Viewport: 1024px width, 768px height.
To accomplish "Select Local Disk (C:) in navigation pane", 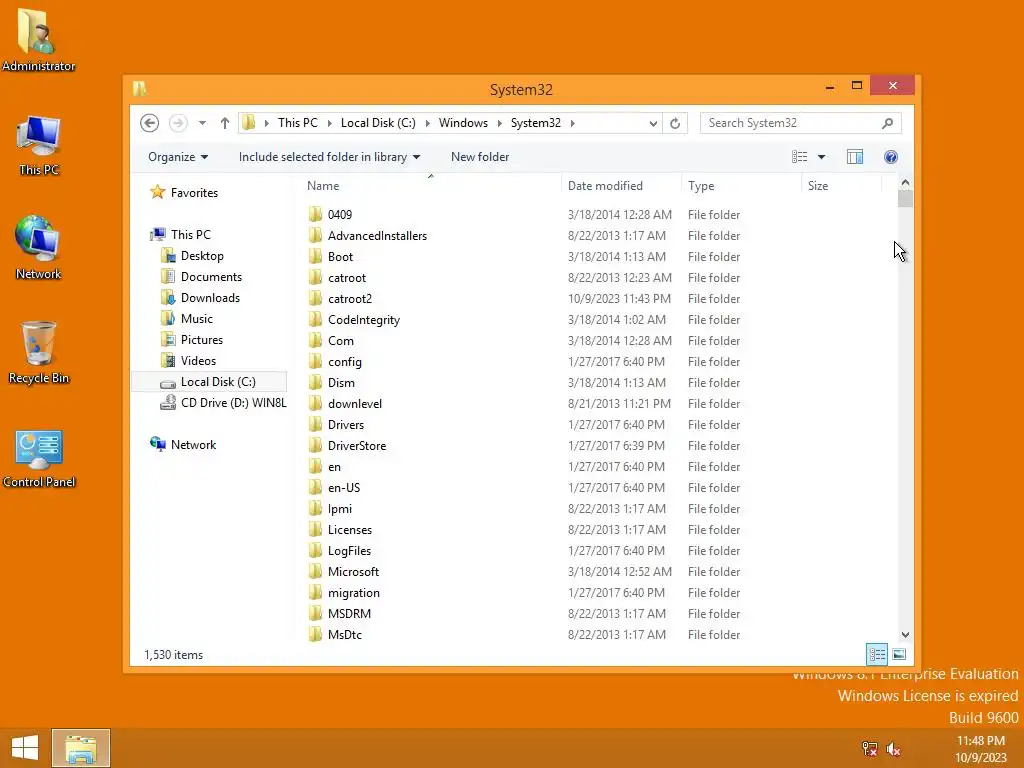I will coord(209,382).
